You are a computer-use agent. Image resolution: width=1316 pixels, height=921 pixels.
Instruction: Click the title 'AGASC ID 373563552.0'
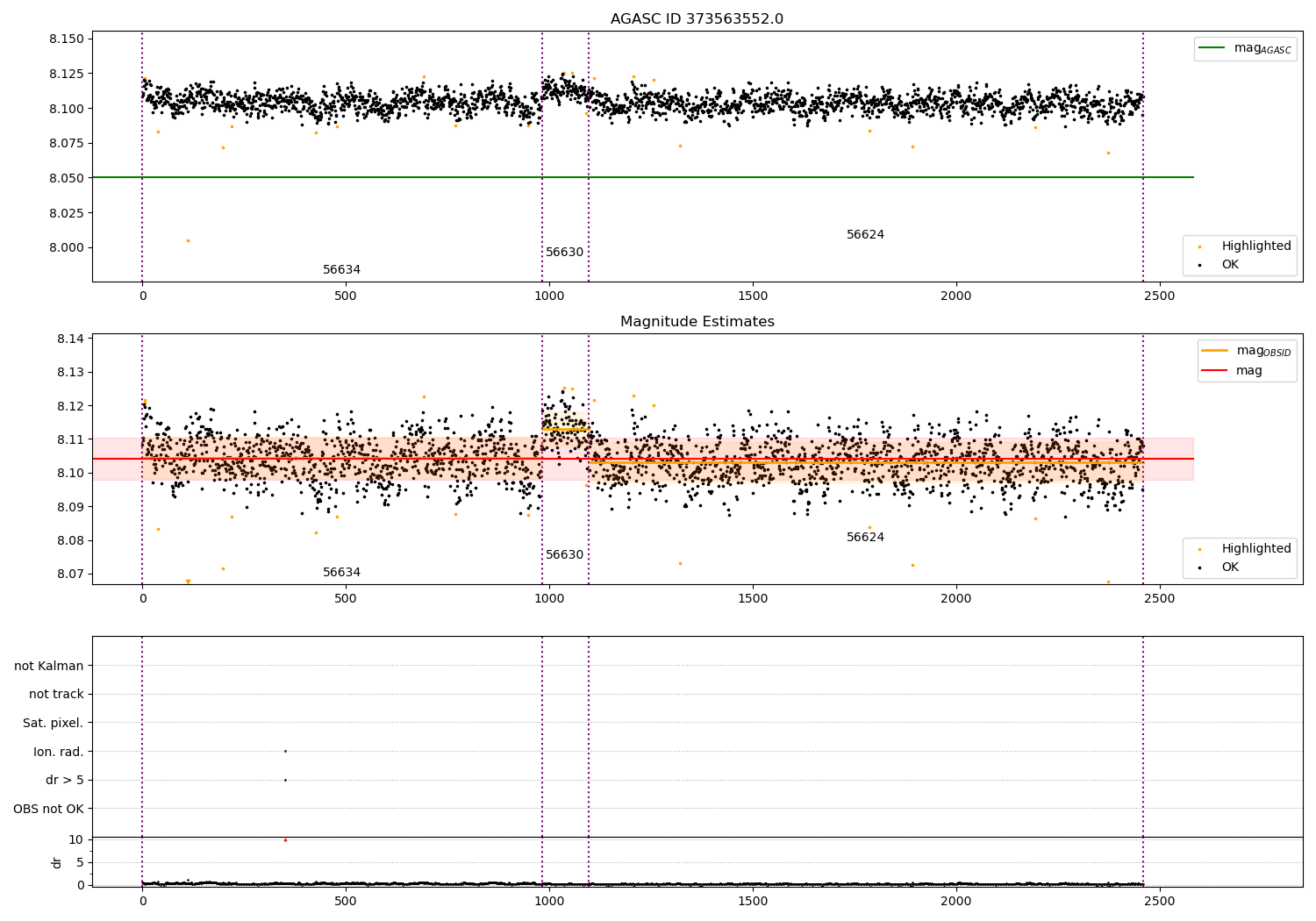click(697, 19)
